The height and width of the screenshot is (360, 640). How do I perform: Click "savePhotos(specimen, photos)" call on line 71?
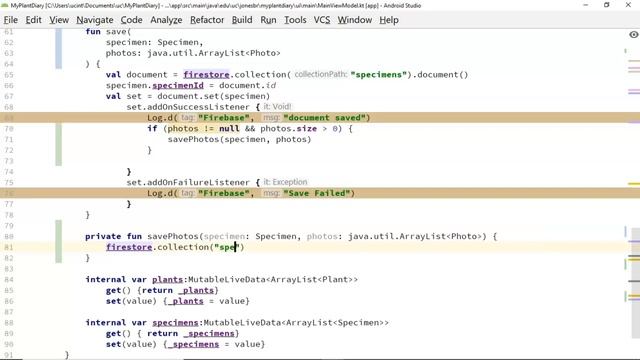(x=239, y=139)
